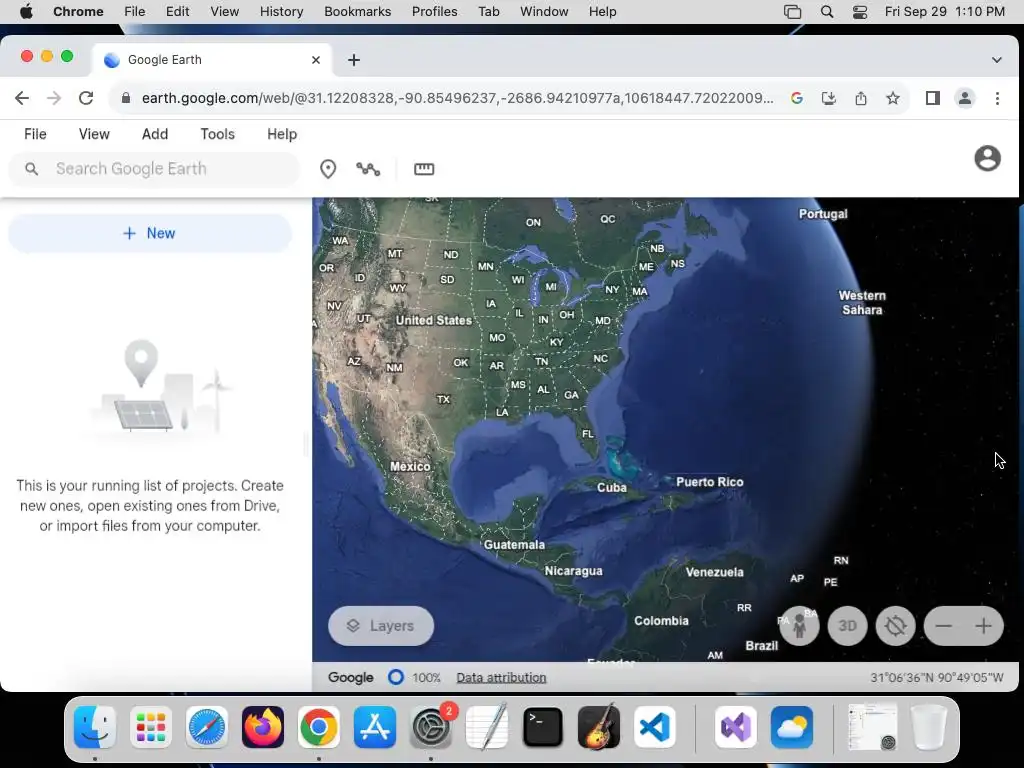Click the fly to your location icon
Screen dimensions: 1024x768
895,626
